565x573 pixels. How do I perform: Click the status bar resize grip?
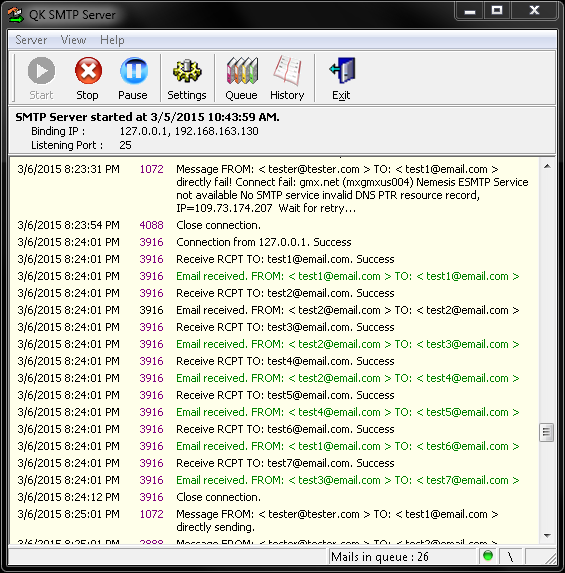551,558
